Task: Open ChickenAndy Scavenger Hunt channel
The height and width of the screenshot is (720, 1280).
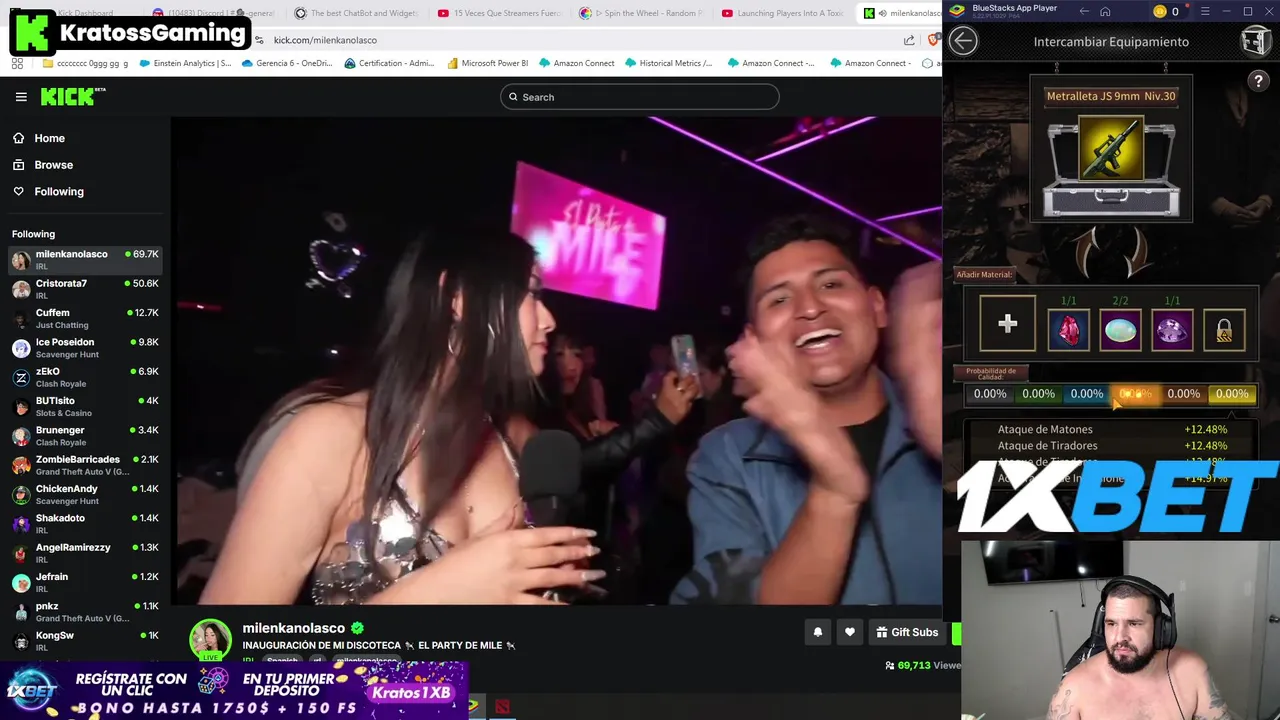Action: [x=85, y=494]
